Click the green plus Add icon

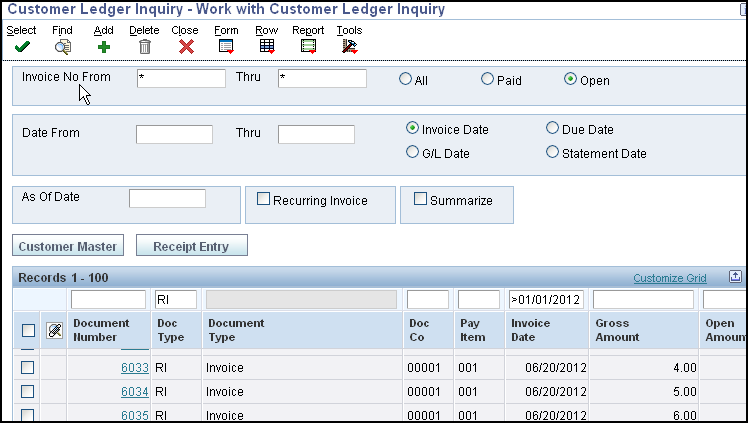[104, 47]
